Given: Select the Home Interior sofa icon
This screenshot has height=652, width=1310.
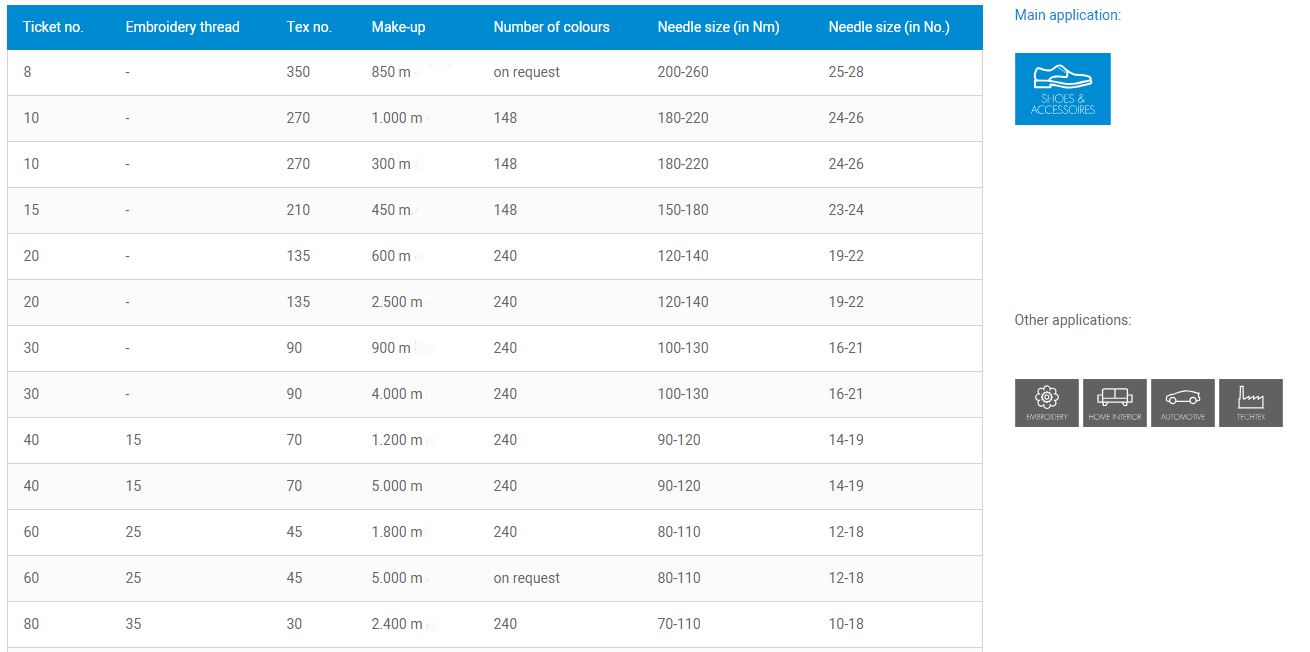Looking at the screenshot, I should (x=1115, y=403).
